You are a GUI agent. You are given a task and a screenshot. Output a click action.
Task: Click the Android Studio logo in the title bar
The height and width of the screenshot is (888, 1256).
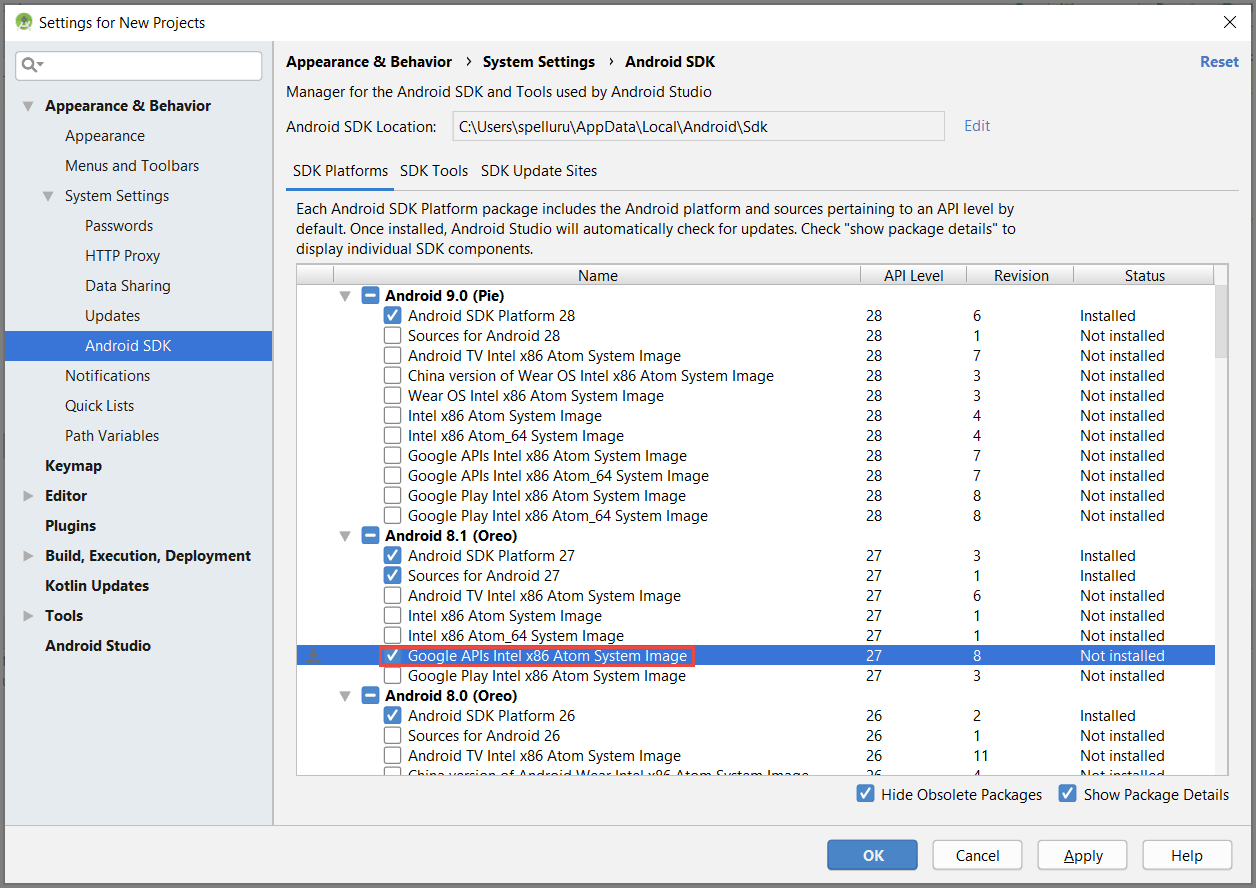(22, 21)
